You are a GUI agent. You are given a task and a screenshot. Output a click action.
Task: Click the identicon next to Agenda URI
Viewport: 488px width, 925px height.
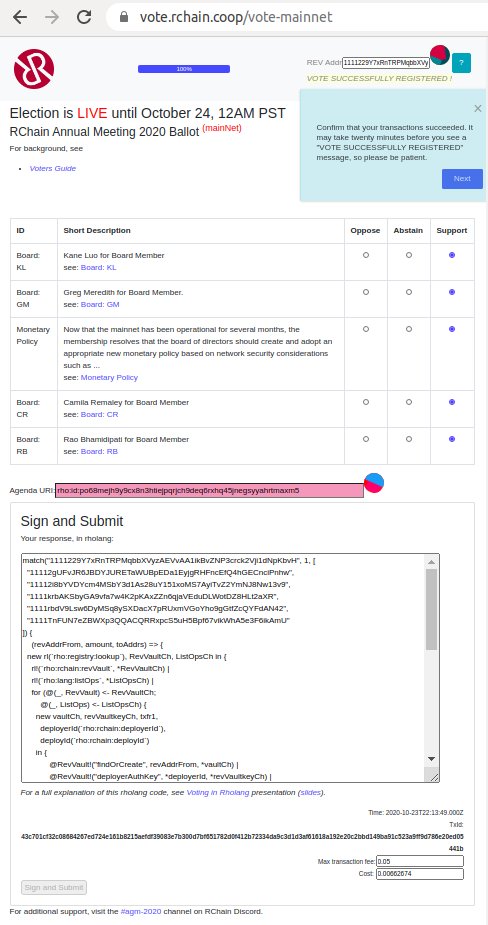click(x=374, y=483)
